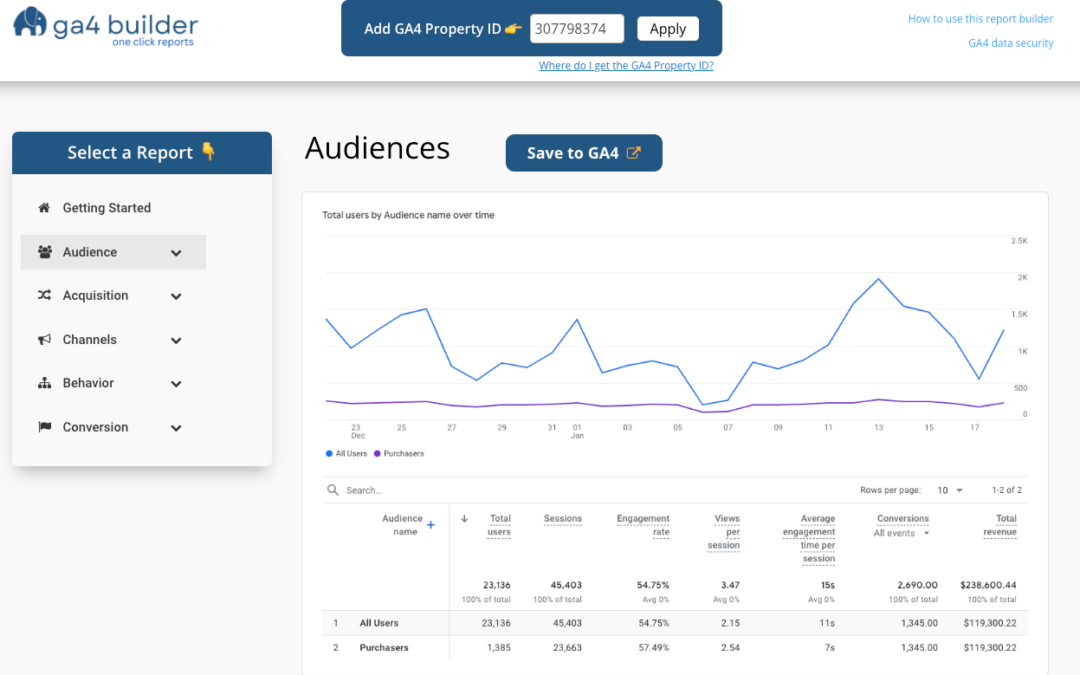Screen dimensions: 1080x675
Task: Open 'How to use this report builder' link
Action: click(980, 19)
